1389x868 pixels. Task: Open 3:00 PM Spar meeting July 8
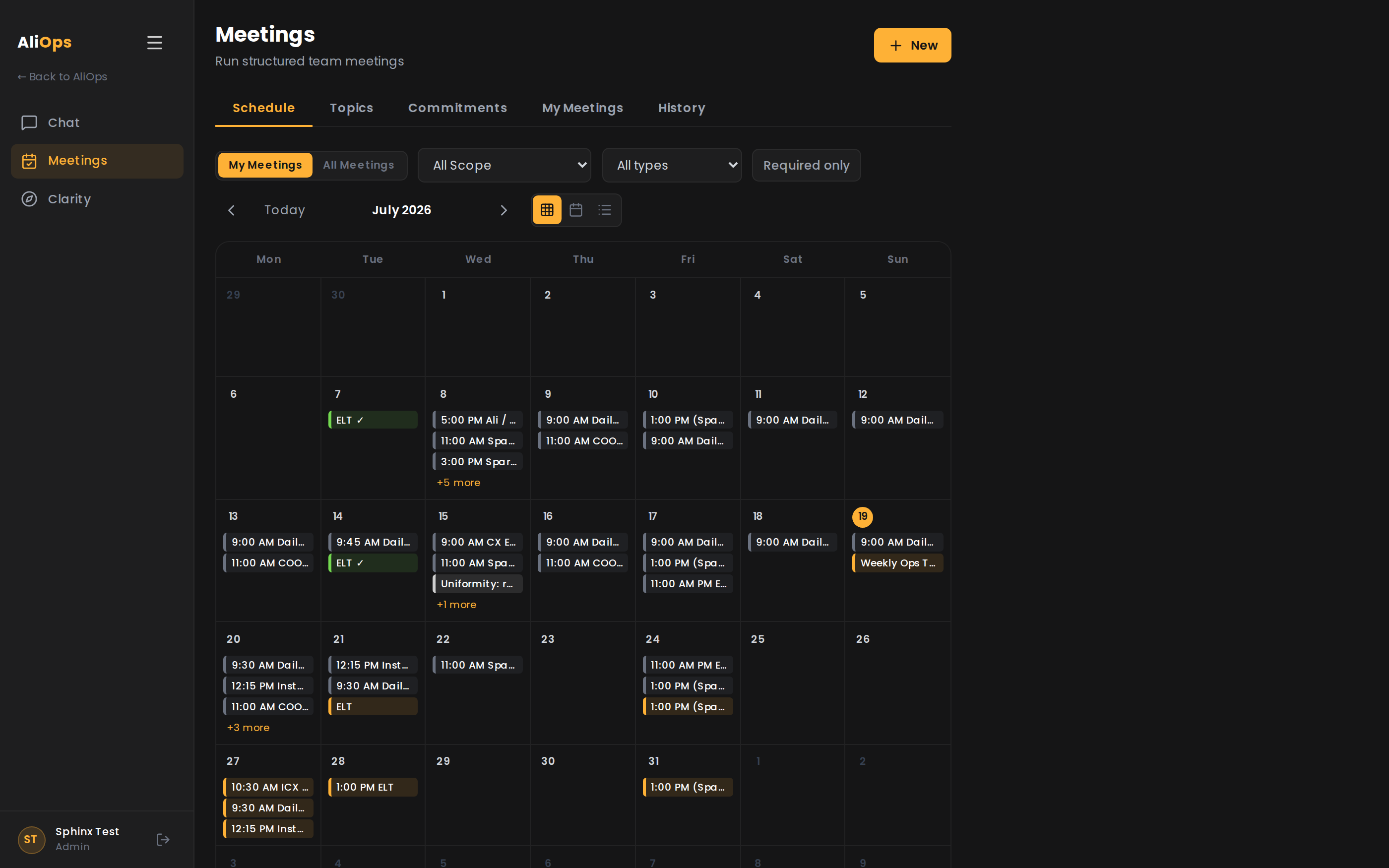(x=478, y=462)
